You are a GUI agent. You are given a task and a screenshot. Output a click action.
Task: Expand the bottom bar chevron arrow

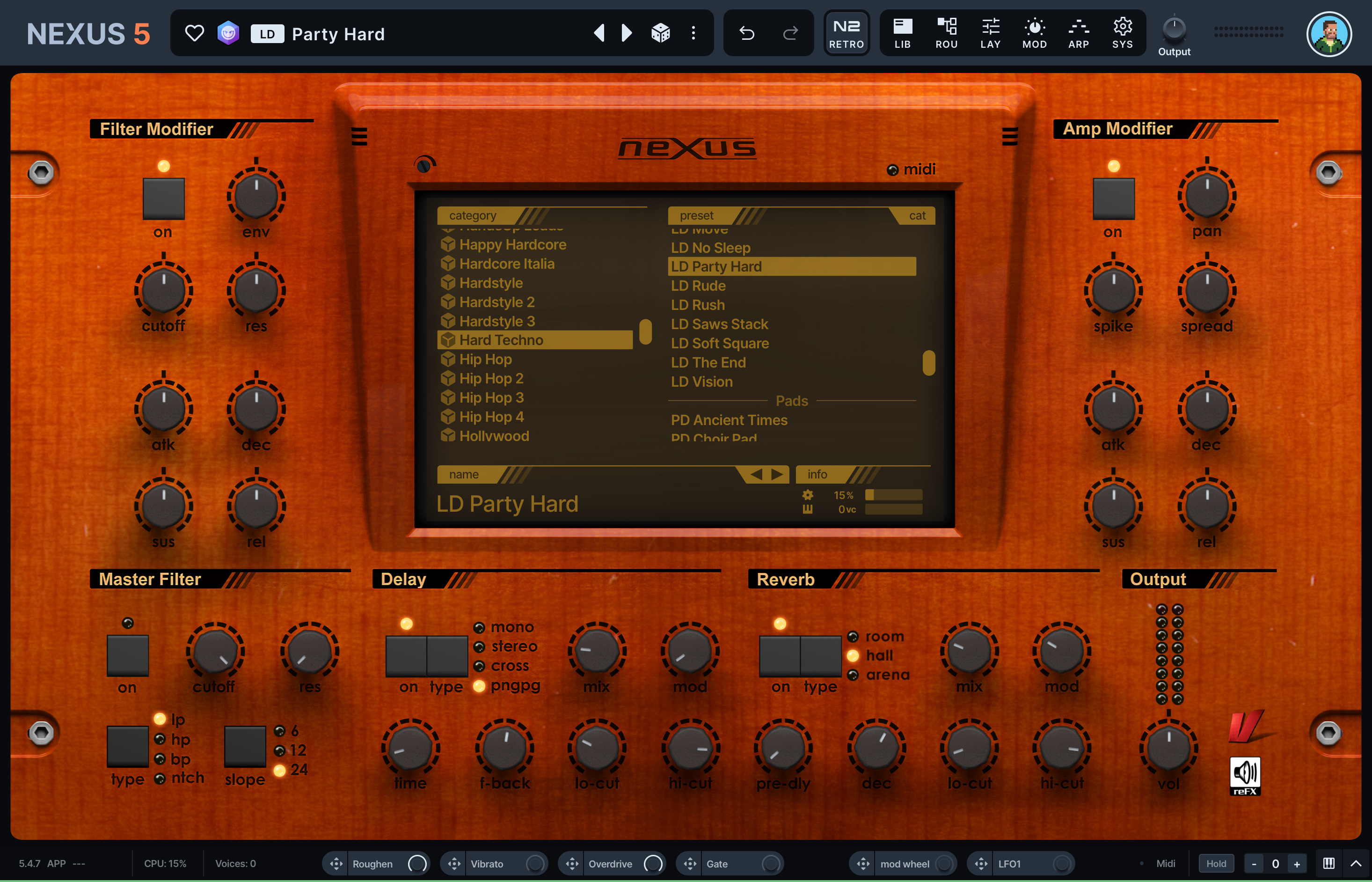pos(1356,863)
